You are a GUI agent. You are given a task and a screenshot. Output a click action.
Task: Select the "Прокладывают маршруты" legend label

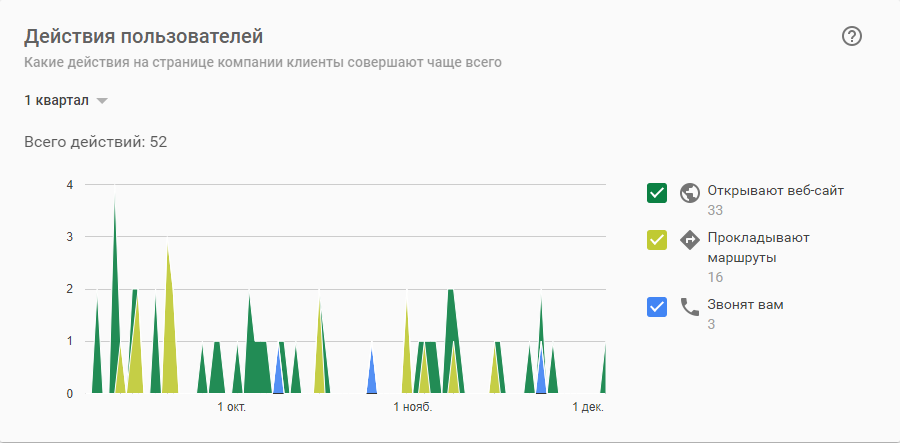[758, 247]
